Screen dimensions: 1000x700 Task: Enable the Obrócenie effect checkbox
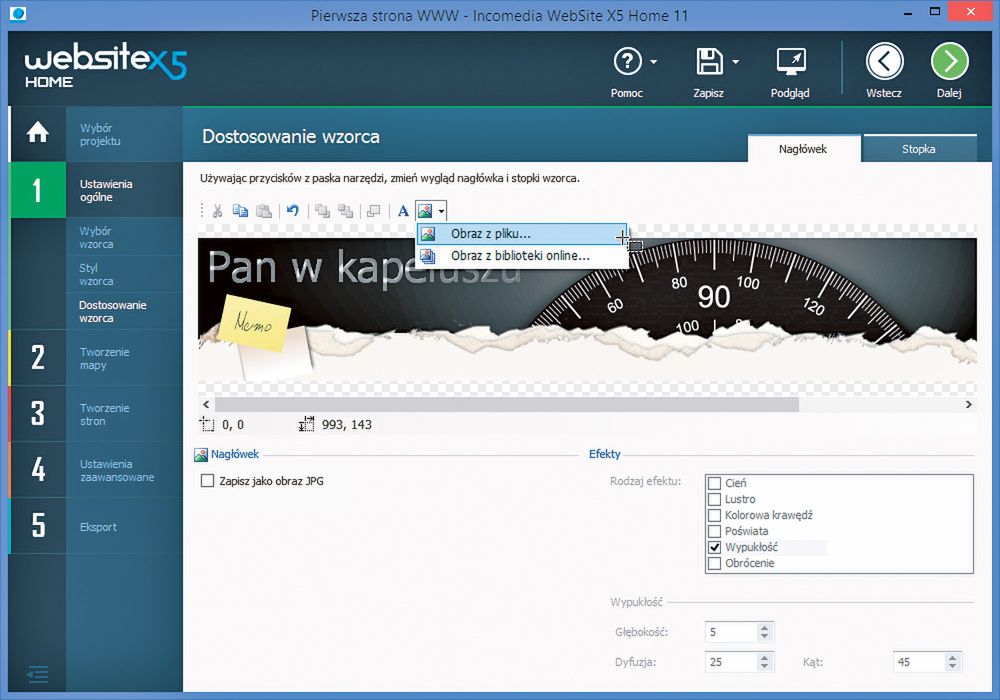[715, 563]
